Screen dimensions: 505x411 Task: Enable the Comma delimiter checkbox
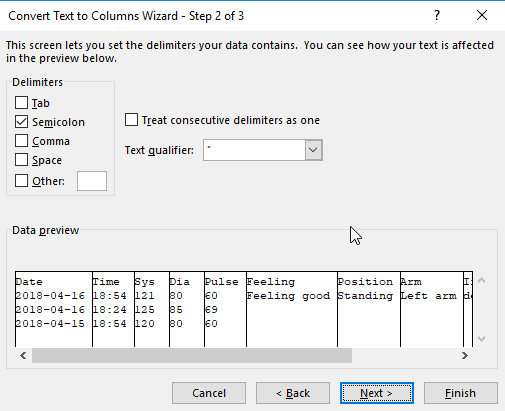[21, 141]
